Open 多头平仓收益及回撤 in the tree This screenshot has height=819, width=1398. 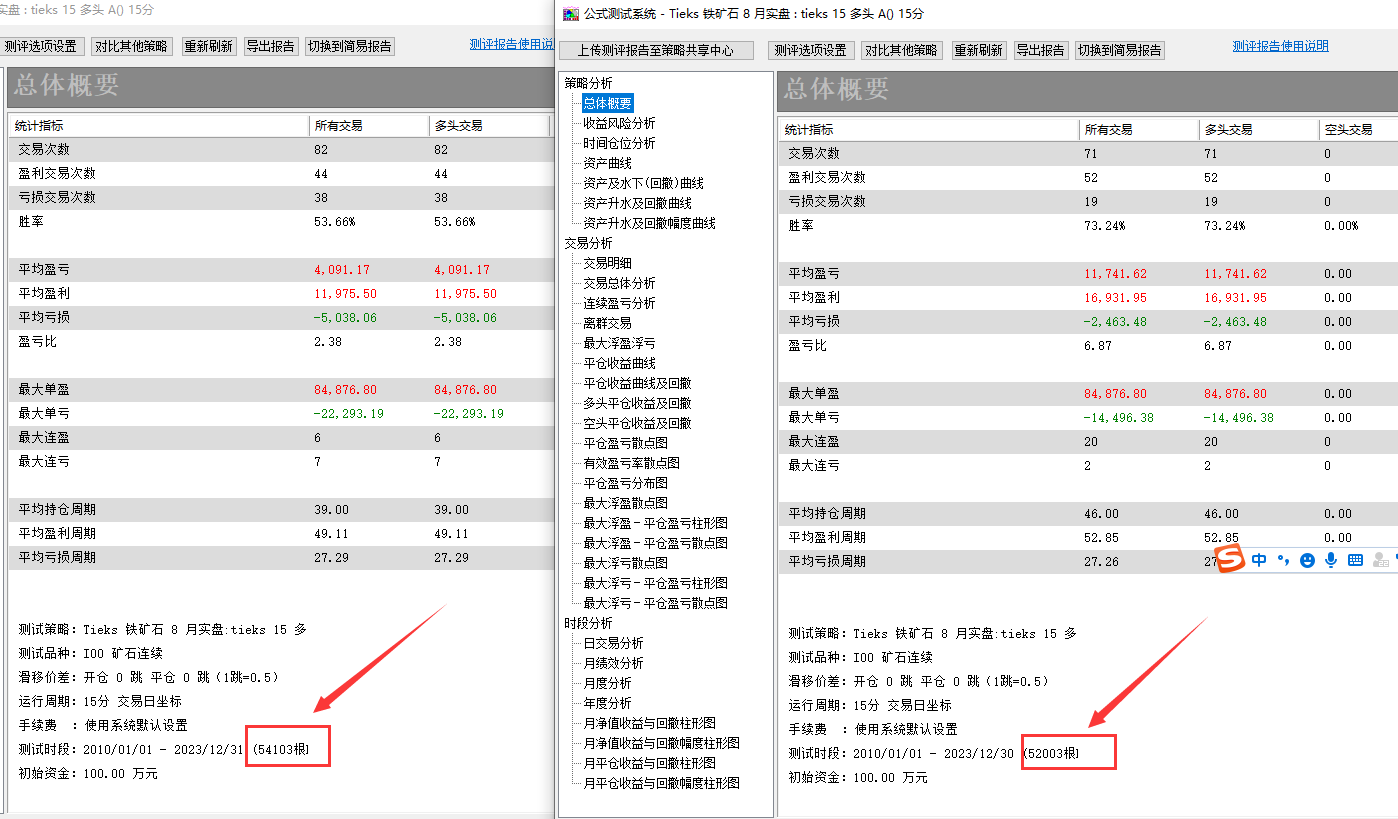click(x=638, y=403)
